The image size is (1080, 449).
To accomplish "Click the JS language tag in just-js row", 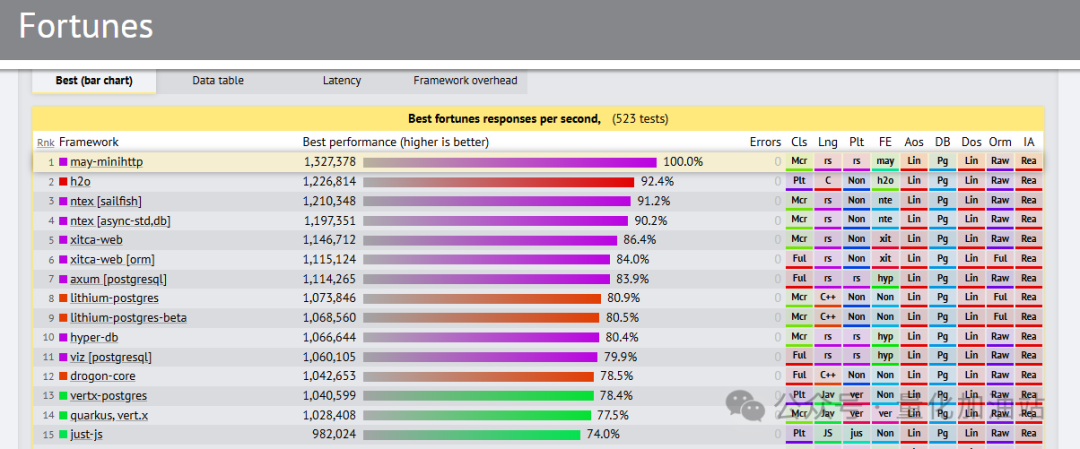I will 828,434.
